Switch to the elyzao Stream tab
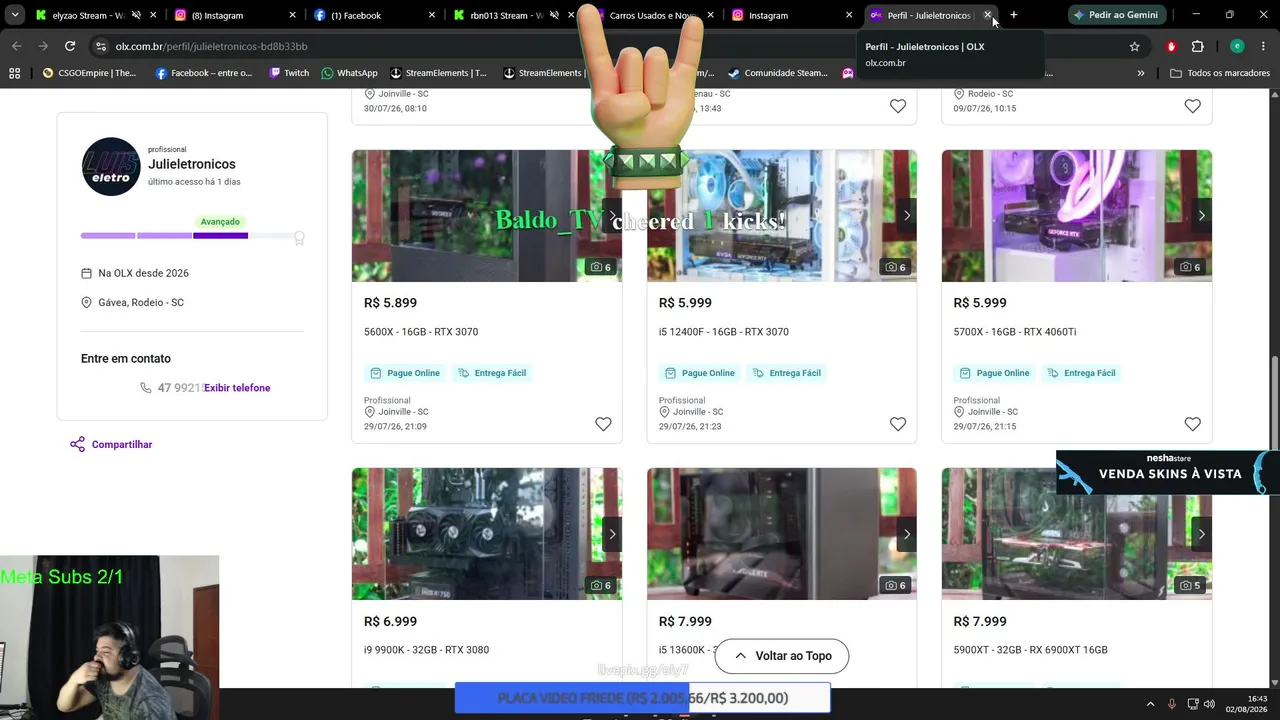This screenshot has height=720, width=1280. tap(90, 15)
